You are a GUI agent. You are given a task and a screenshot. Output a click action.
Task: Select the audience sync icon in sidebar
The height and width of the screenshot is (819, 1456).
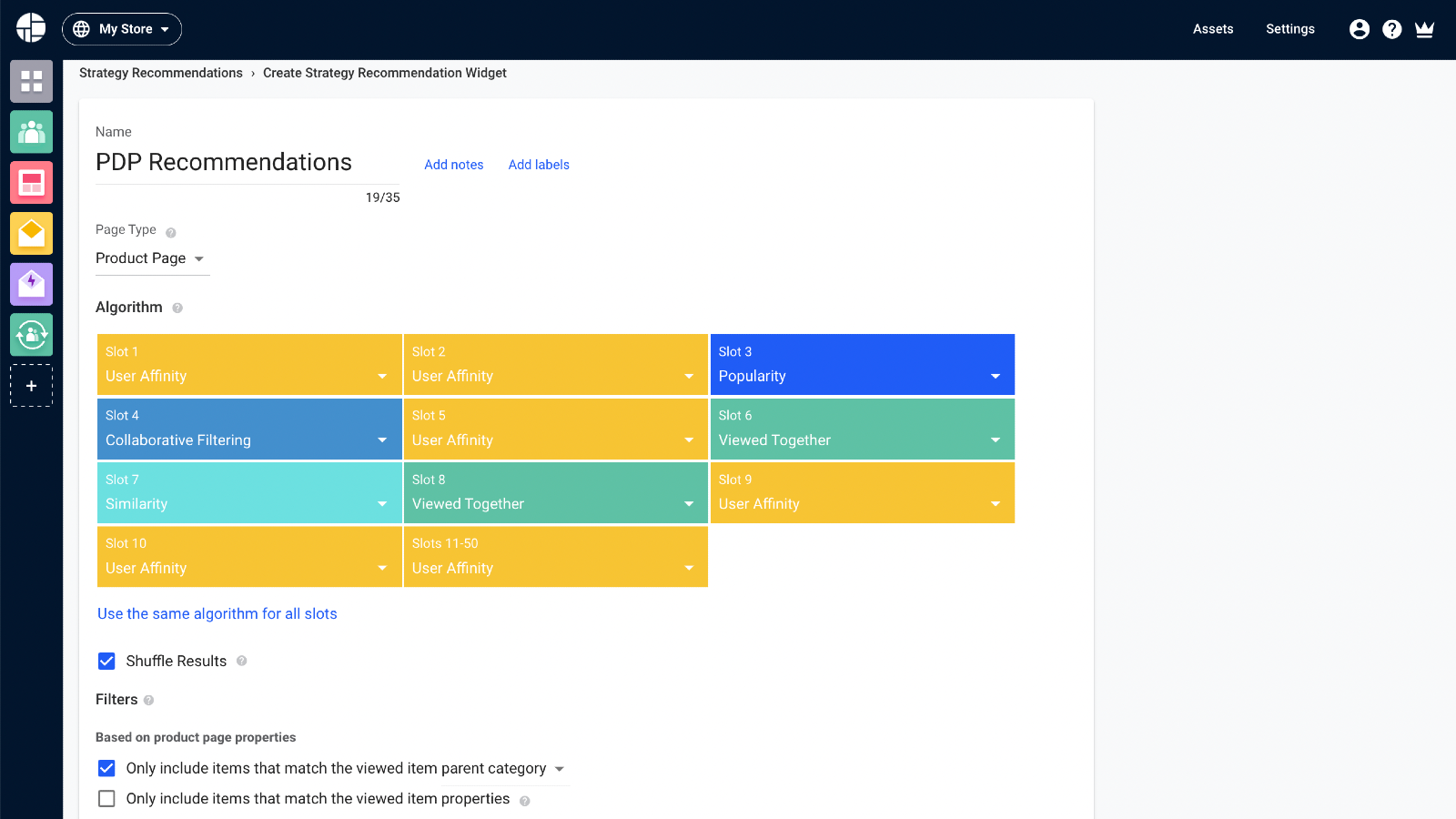tap(31, 334)
